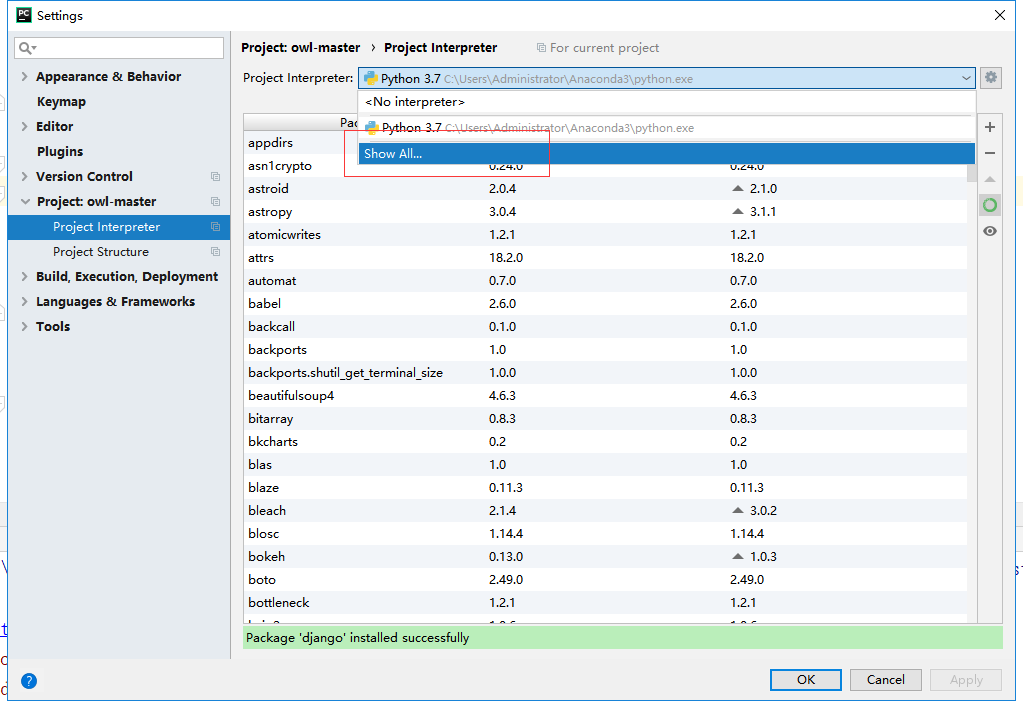Click the uninstall package minus icon
Viewport: 1023px width, 708px height.
coord(989,153)
